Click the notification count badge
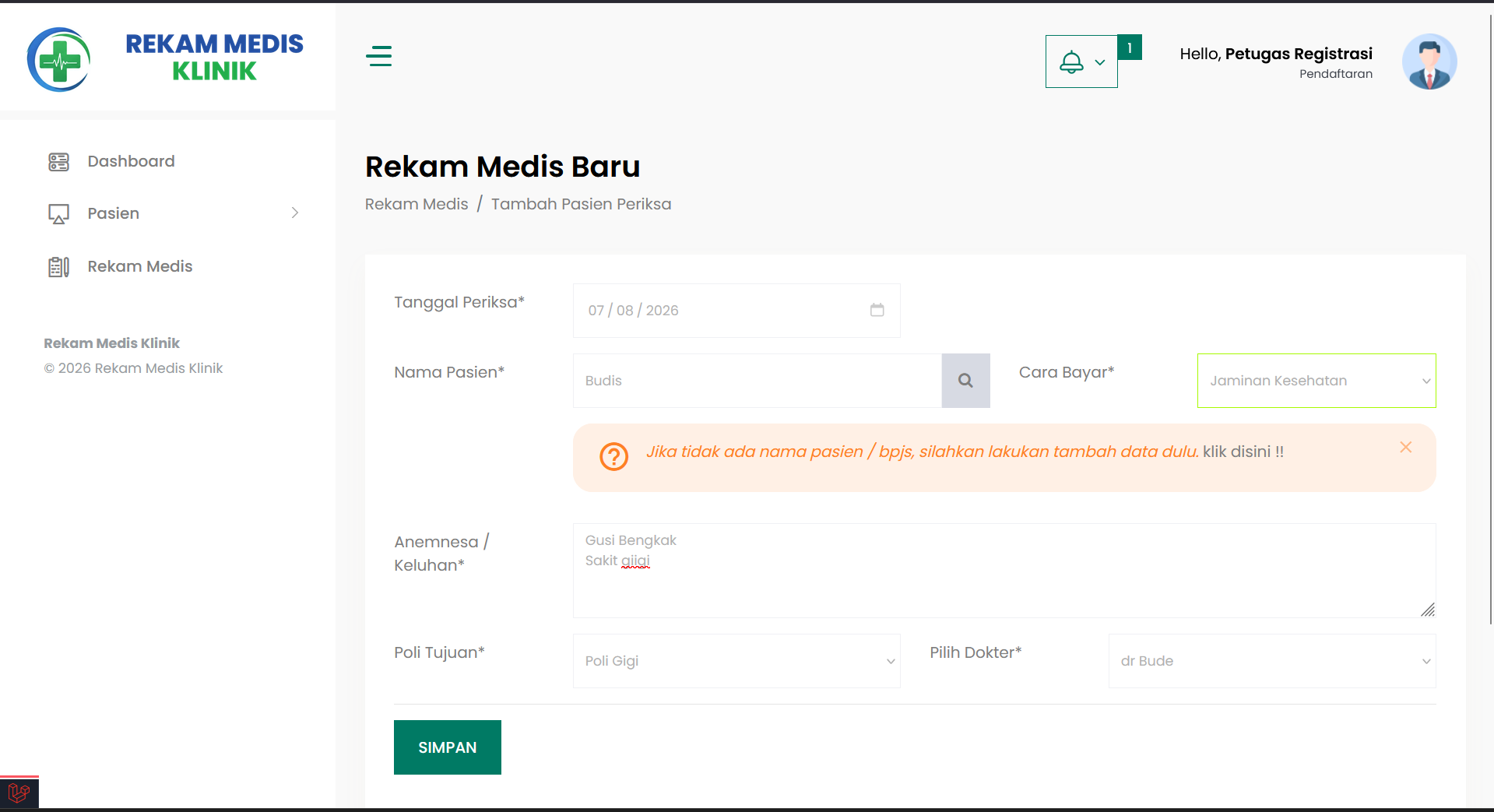 pyautogui.click(x=1130, y=47)
